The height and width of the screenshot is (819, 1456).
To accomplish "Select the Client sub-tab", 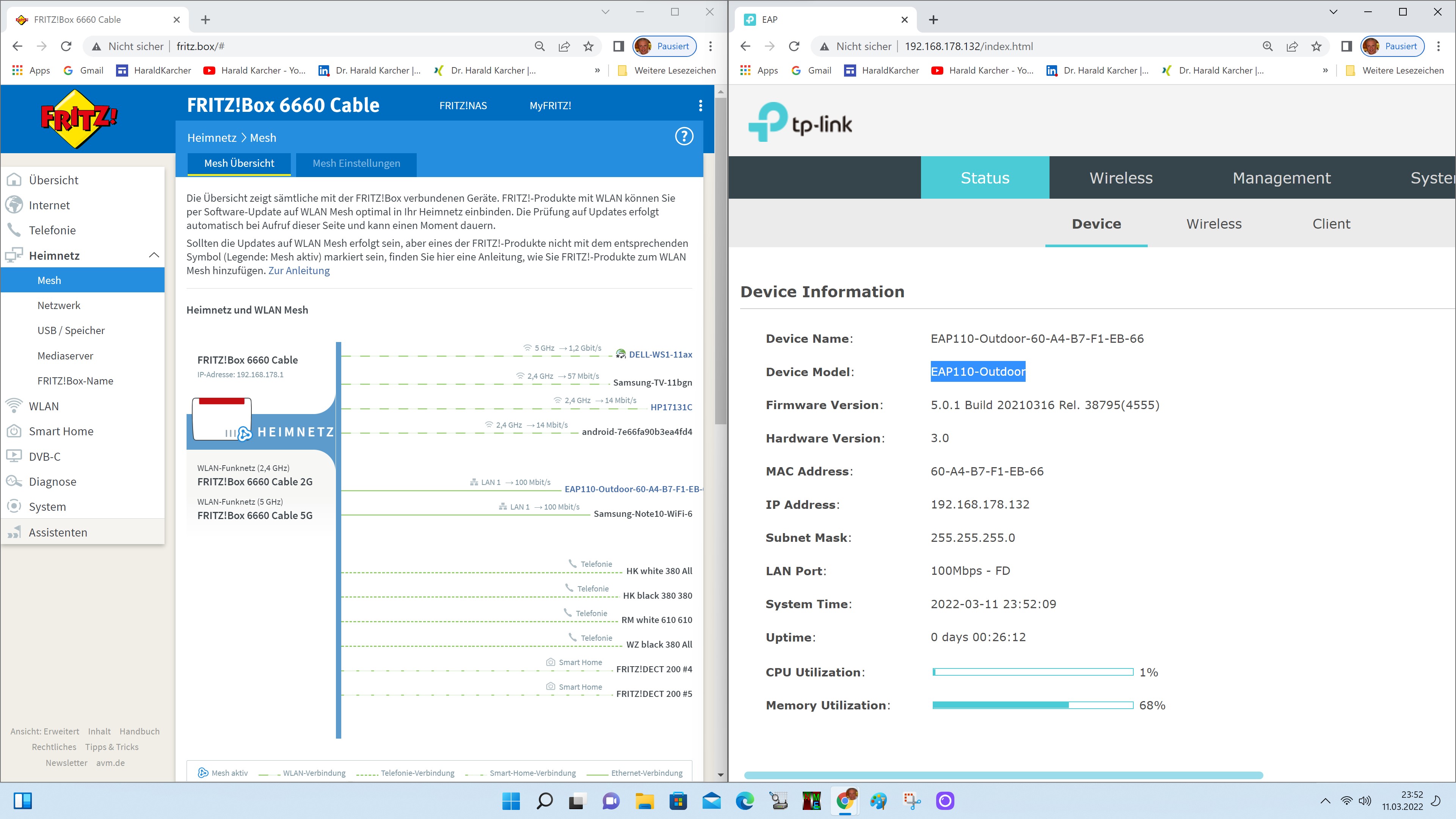I will tap(1331, 224).
